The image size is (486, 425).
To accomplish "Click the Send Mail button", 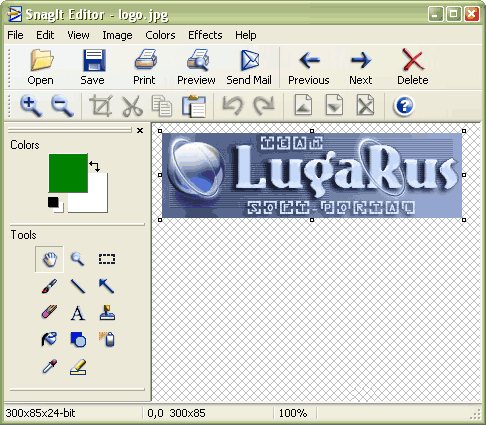I will (249, 67).
